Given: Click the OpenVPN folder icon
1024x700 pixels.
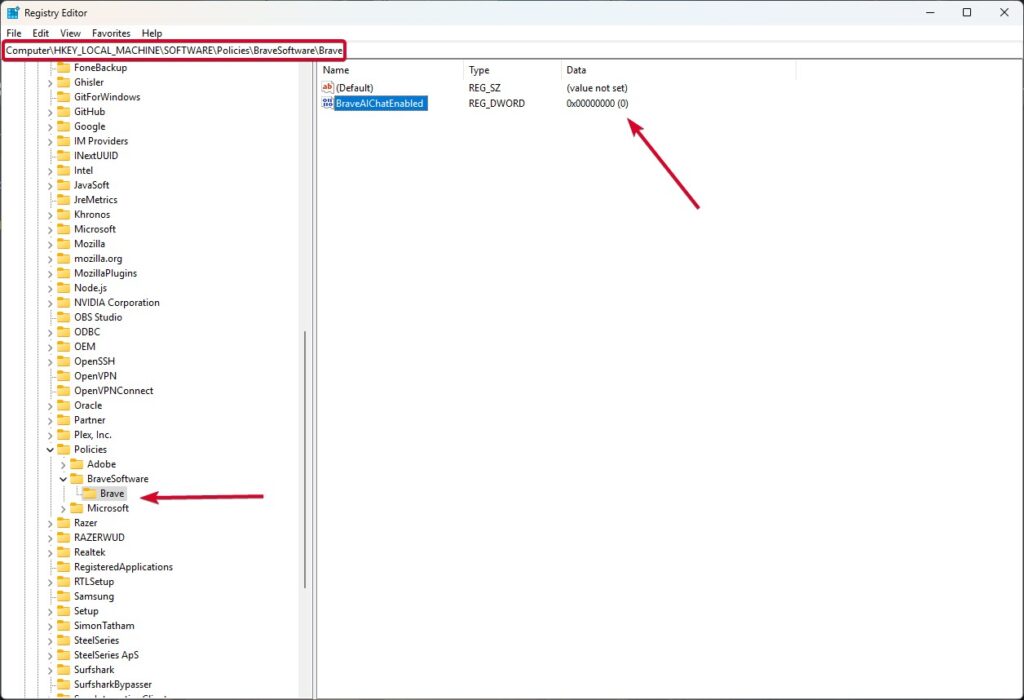Looking at the screenshot, I should click(x=63, y=375).
